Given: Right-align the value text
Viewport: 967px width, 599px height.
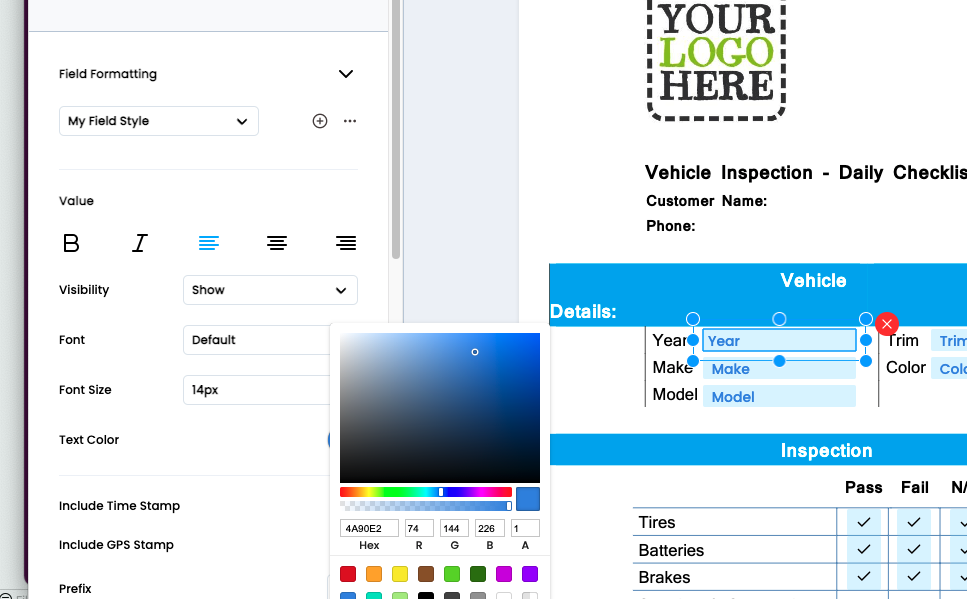Looking at the screenshot, I should coord(346,243).
